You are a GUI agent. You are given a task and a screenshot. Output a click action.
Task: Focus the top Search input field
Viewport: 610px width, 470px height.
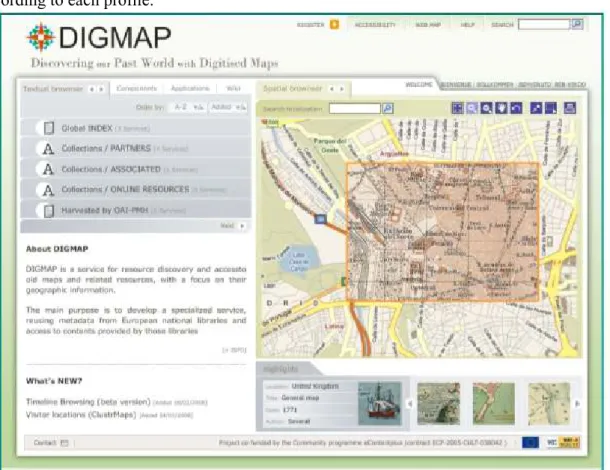click(544, 25)
